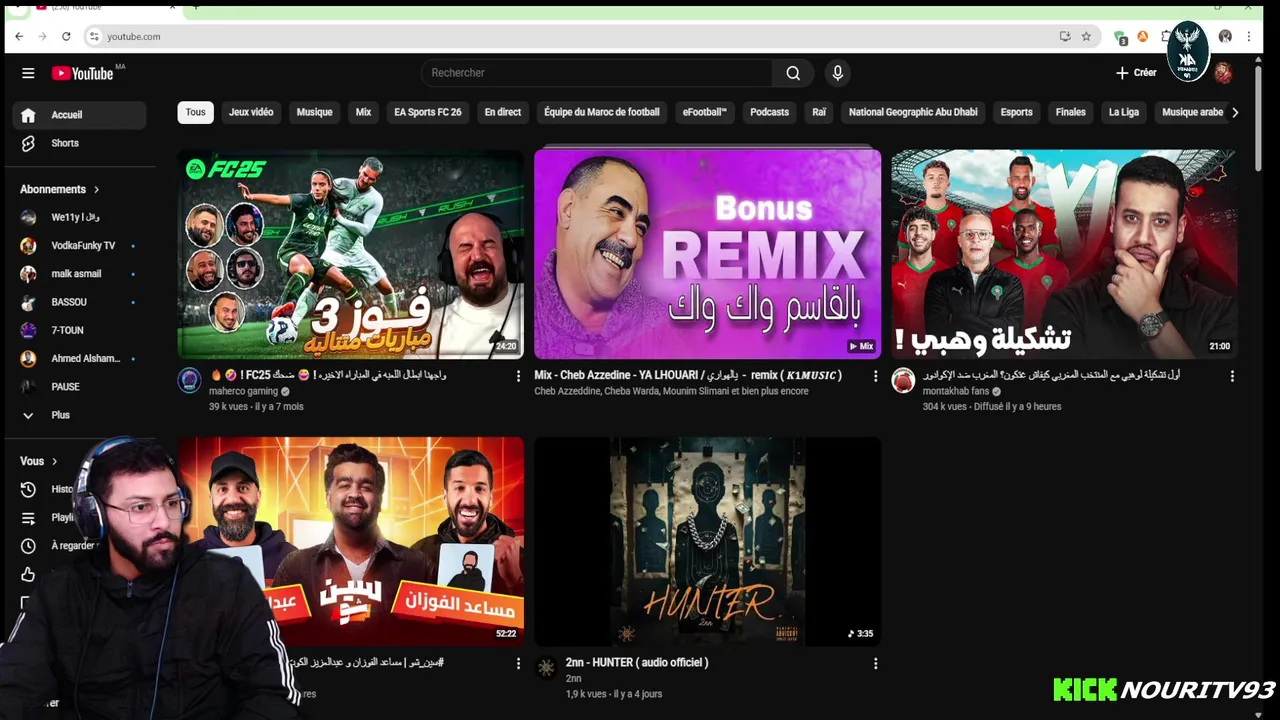Play the Bonus REMIX Cheb Azzedine mix
1280x720 pixels.
pos(707,254)
